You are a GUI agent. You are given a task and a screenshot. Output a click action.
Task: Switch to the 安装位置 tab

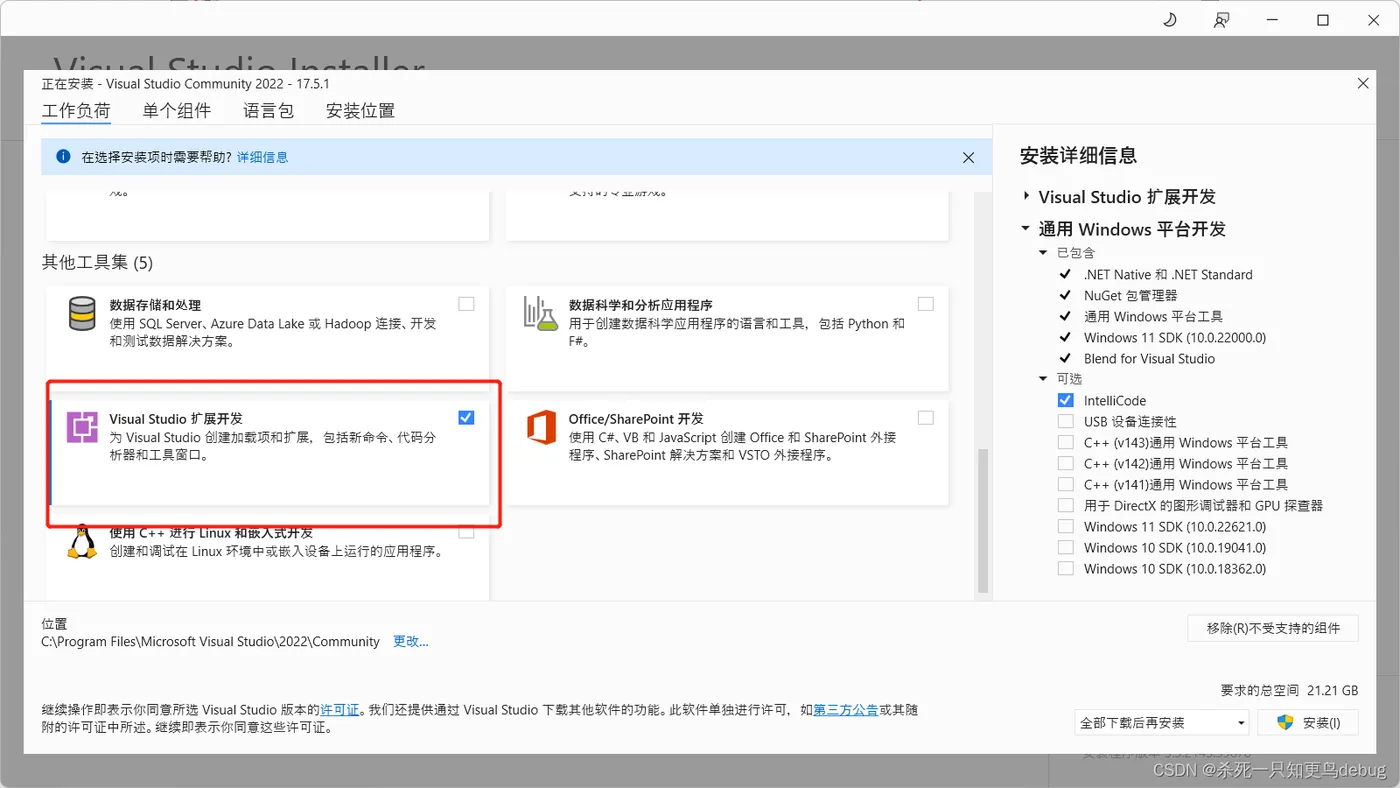pyautogui.click(x=360, y=111)
